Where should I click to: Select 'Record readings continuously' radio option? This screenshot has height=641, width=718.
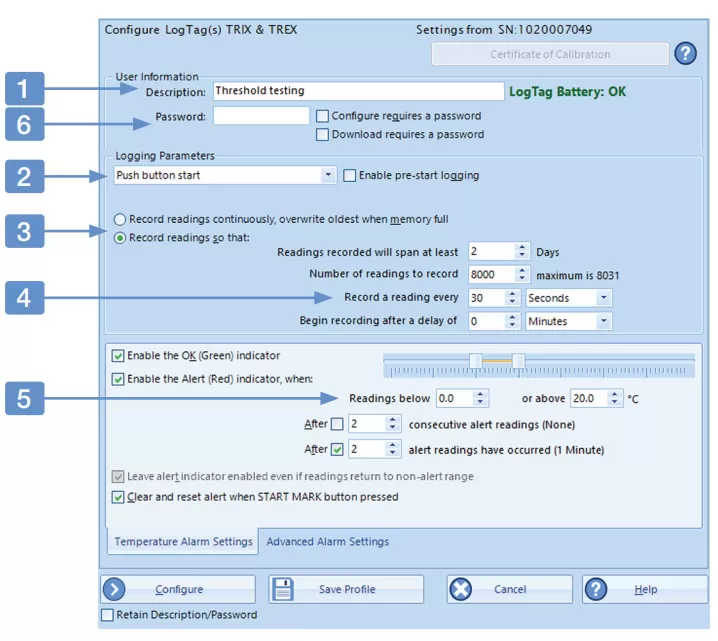point(120,219)
